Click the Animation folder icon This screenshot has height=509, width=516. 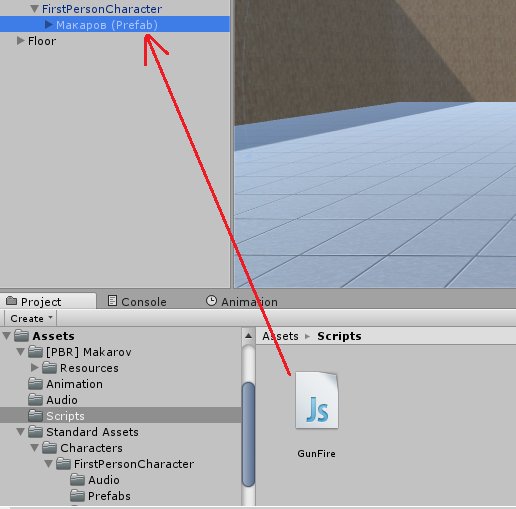pyautogui.click(x=35, y=384)
